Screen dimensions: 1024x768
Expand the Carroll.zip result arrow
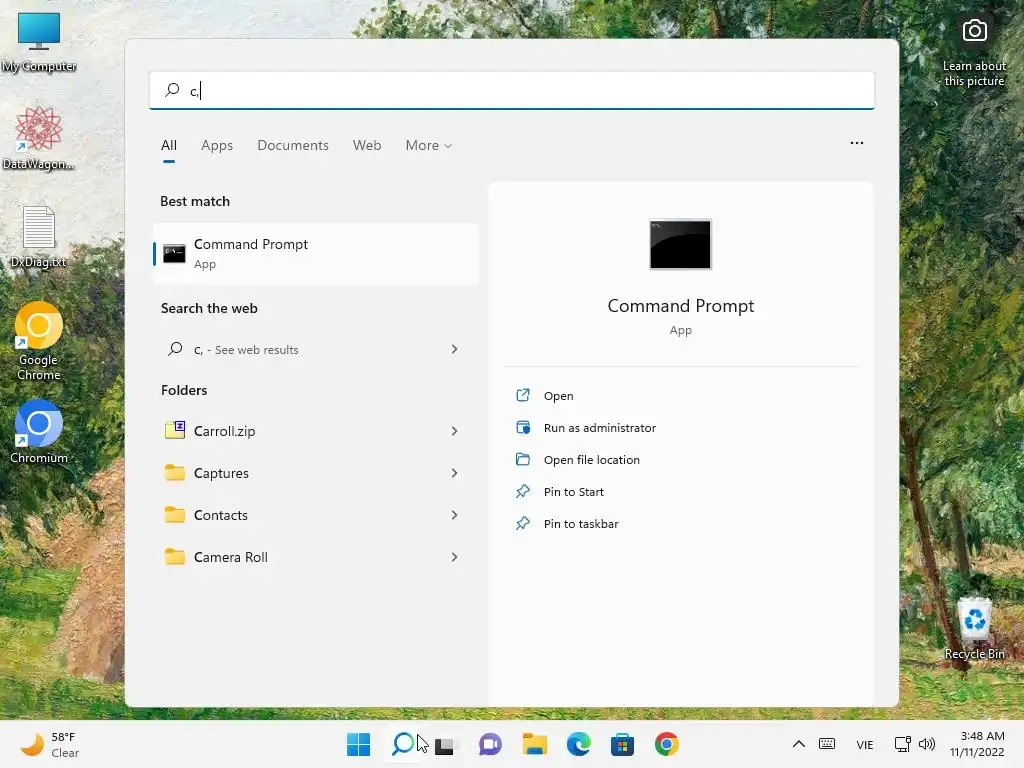tap(455, 431)
